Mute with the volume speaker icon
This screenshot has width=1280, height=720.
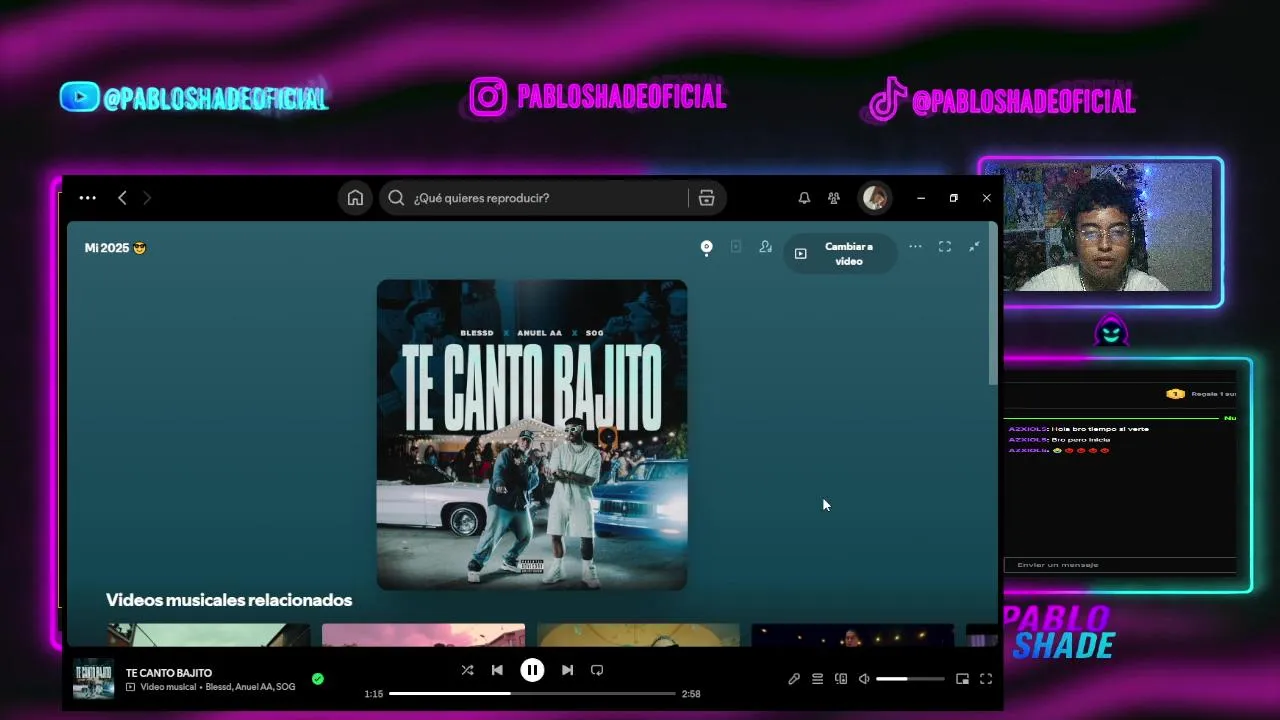coord(864,679)
